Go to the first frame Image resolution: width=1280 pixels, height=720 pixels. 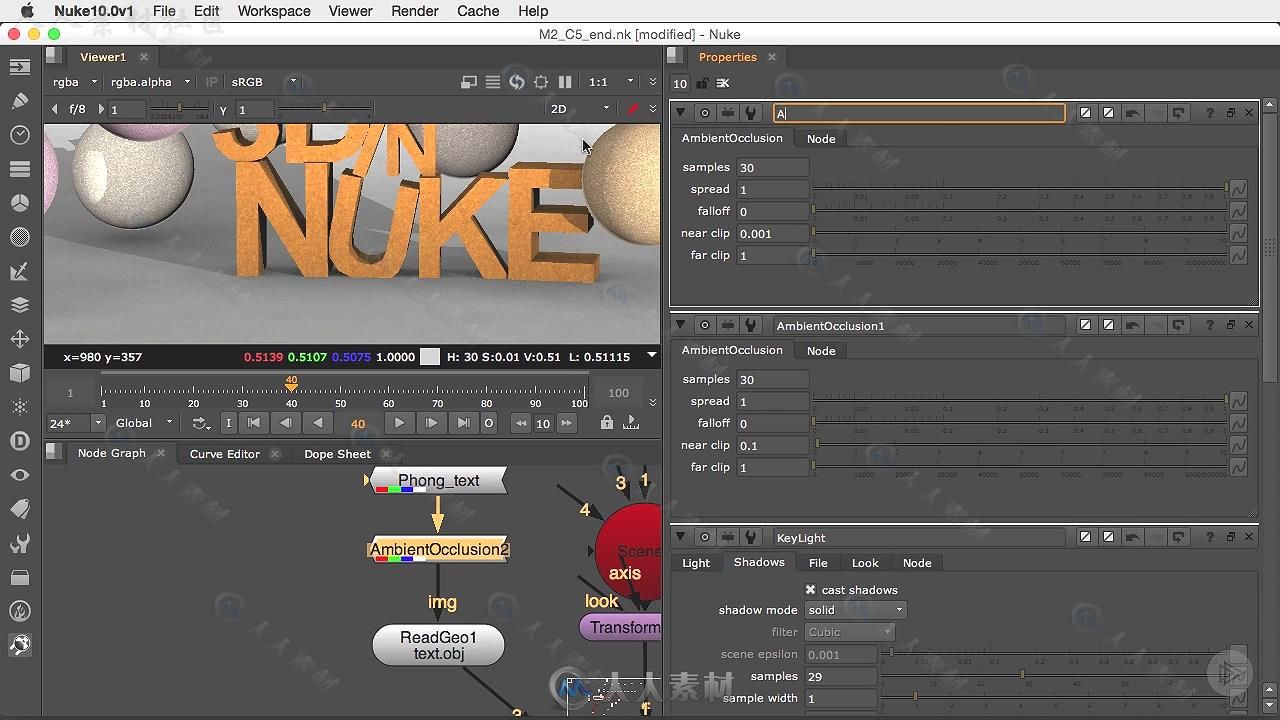[x=254, y=423]
